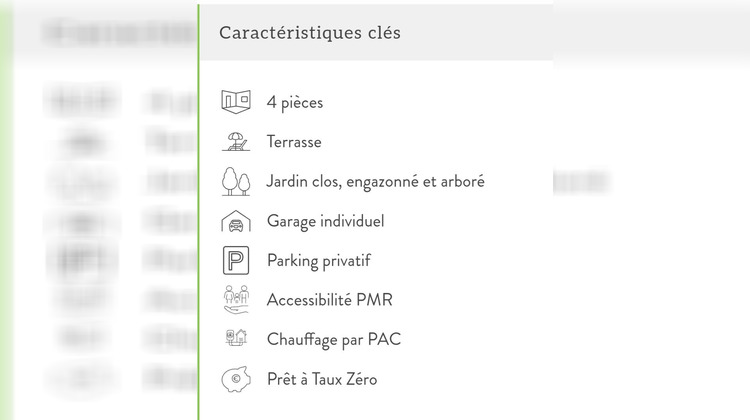The height and width of the screenshot is (420, 750).
Task: Select the trees icon for the garden
Action: coord(236,181)
